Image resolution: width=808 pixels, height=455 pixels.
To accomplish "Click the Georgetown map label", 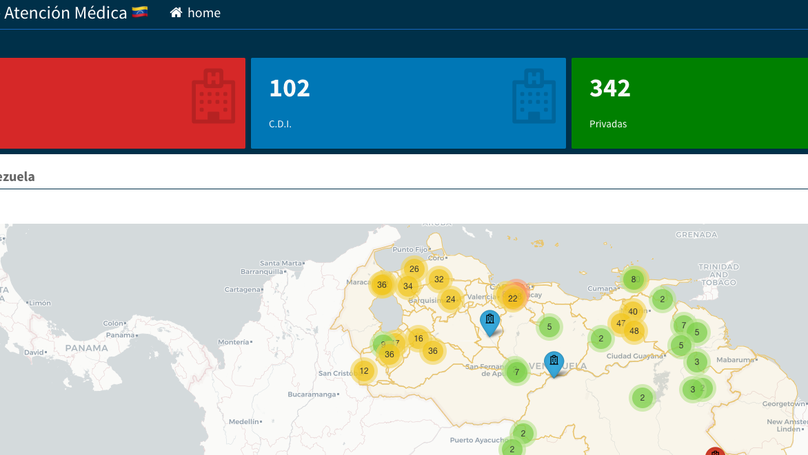I will 783,403.
